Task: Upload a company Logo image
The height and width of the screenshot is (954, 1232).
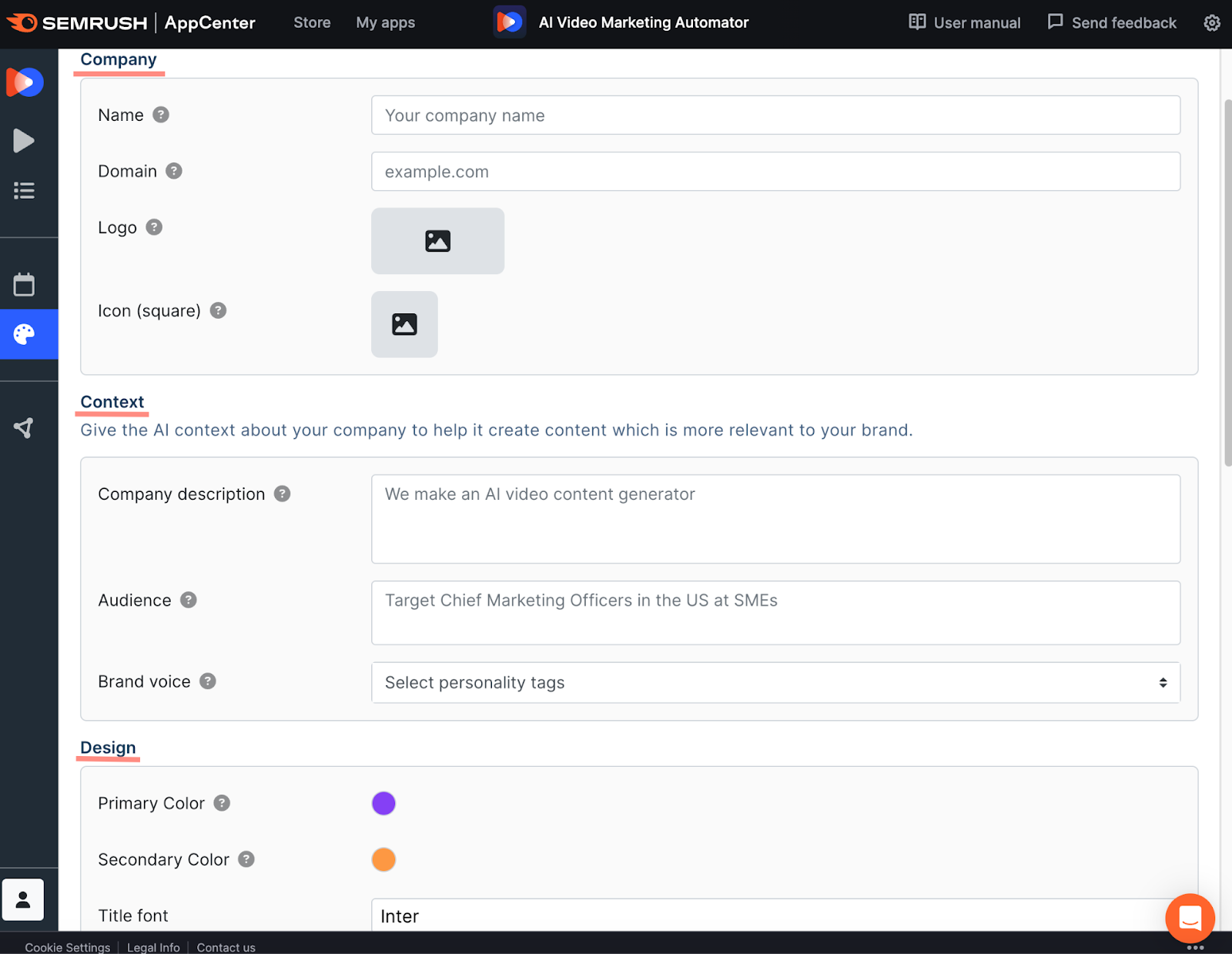Action: pos(437,240)
